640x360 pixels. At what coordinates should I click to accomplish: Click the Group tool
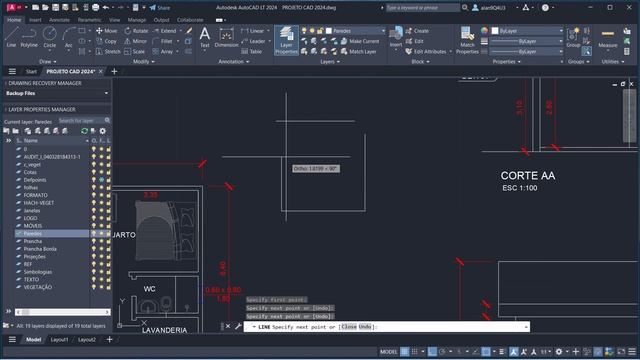pos(573,38)
